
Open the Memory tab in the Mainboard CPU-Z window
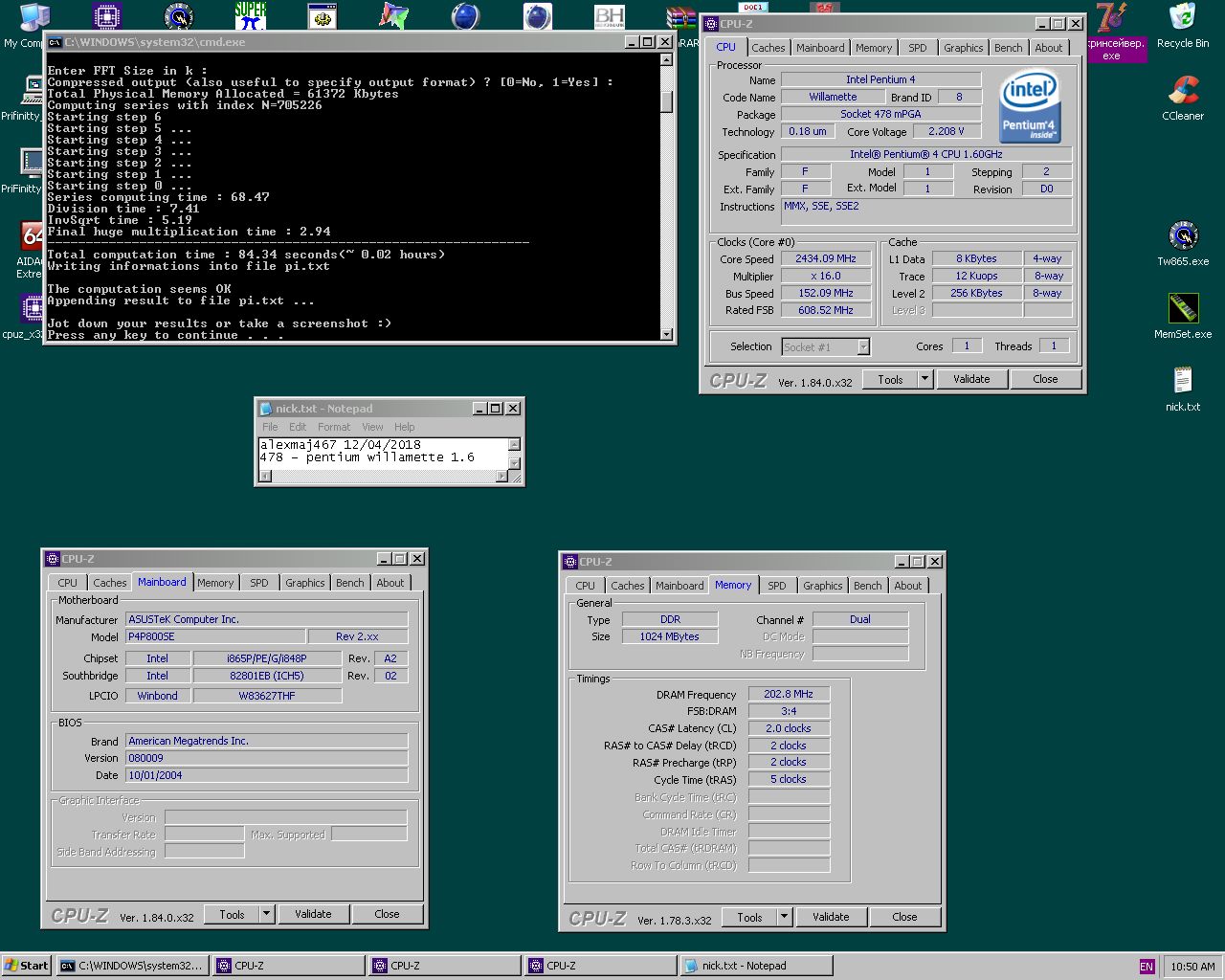215,583
